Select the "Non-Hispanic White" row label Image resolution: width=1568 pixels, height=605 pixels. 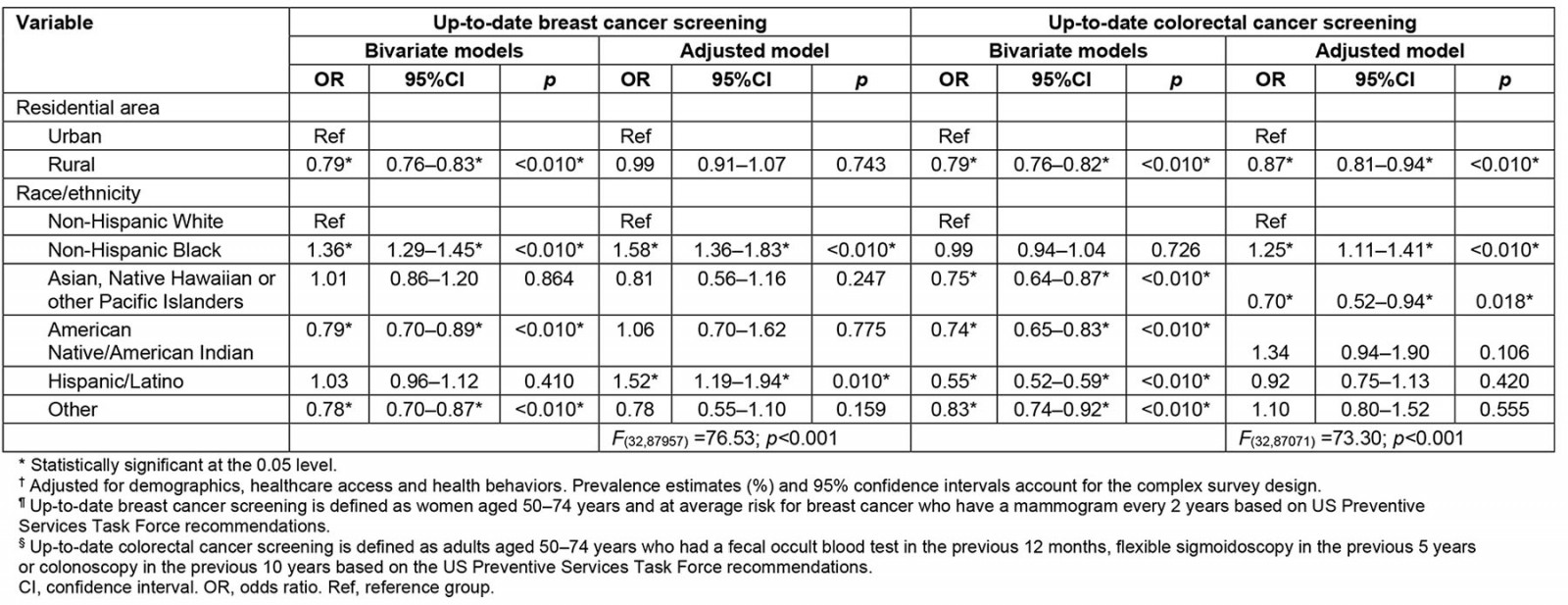[135, 221]
